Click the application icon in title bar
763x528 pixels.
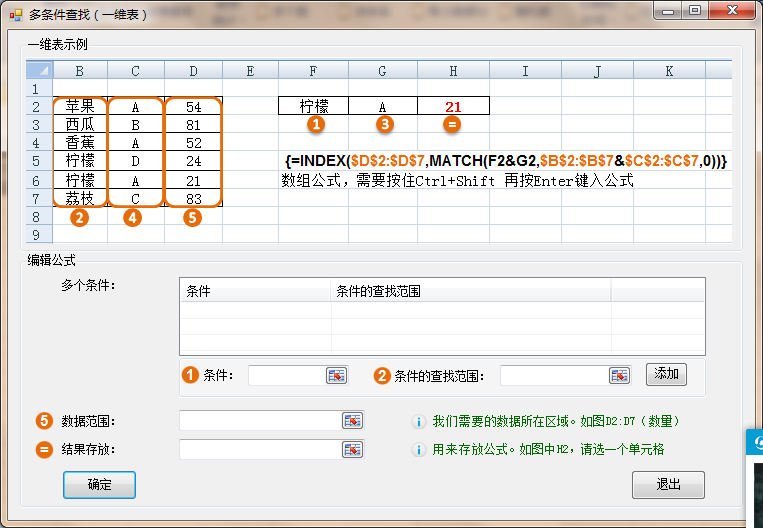(16, 12)
